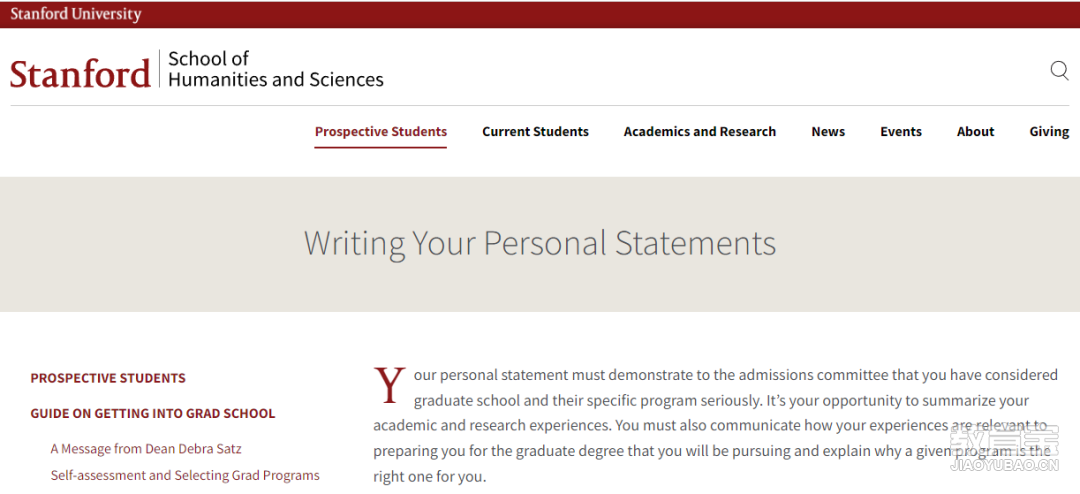Open Stanford University link in red bar
This screenshot has width=1080, height=494.
(x=76, y=14)
